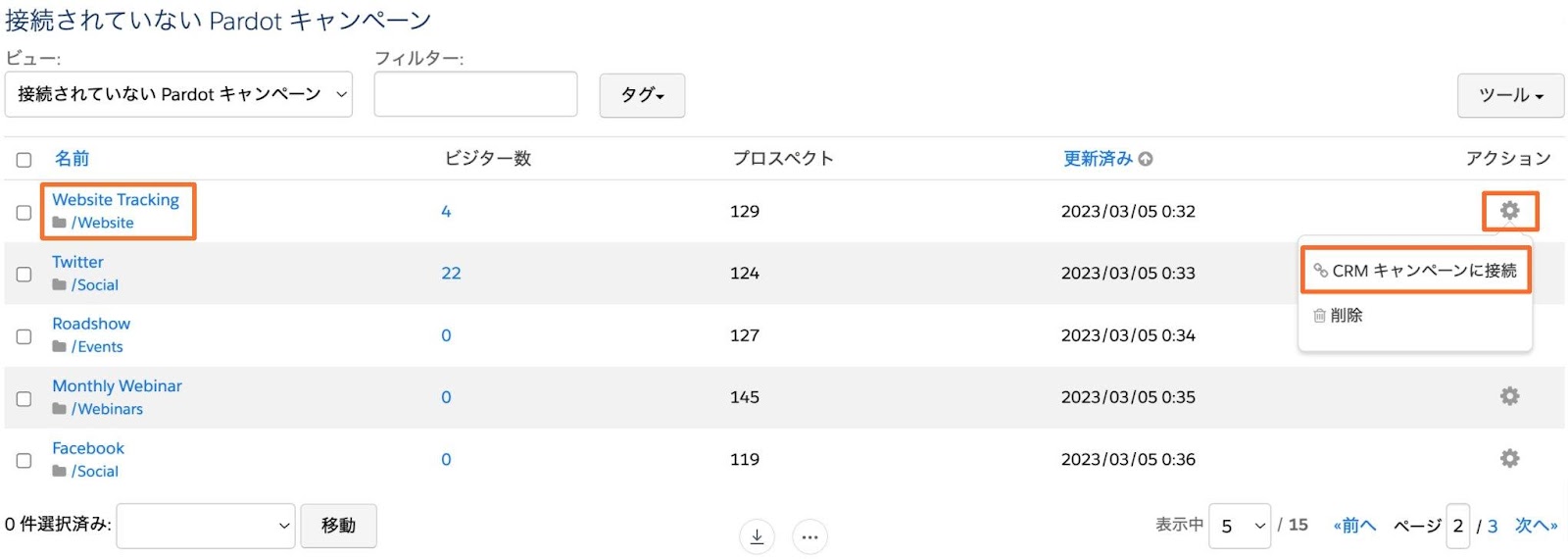
Task: Expand the ビュー dropdown selector
Action: (x=178, y=94)
